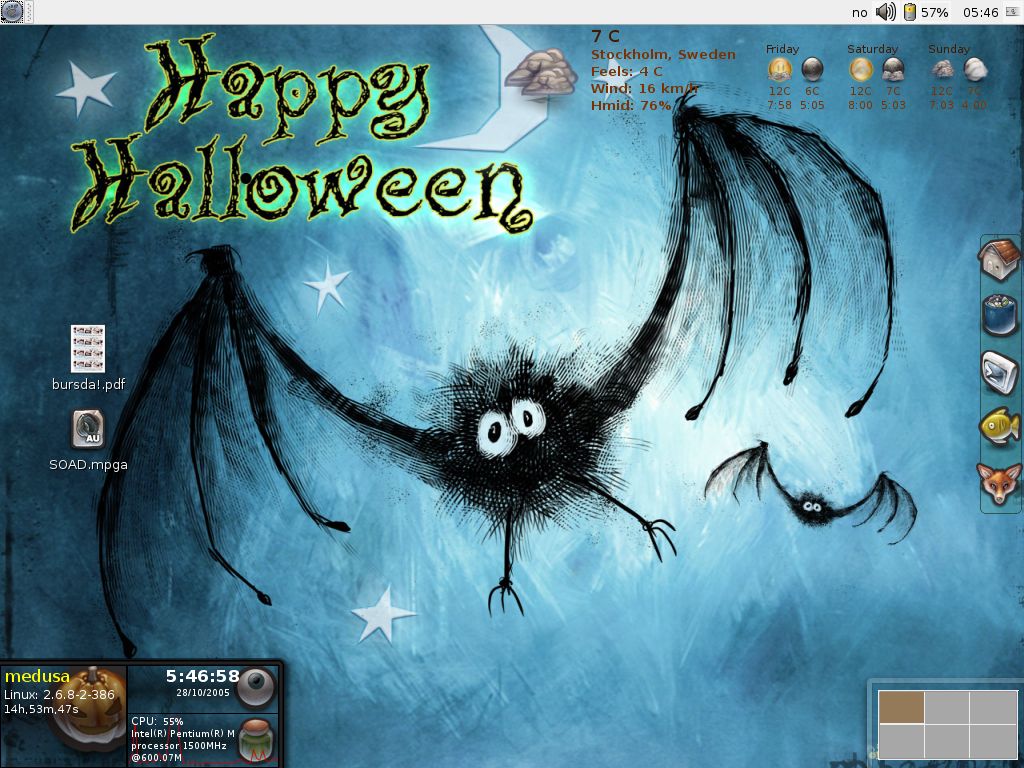Click the Wind: 16 km/h reading

pyautogui.click(x=645, y=89)
